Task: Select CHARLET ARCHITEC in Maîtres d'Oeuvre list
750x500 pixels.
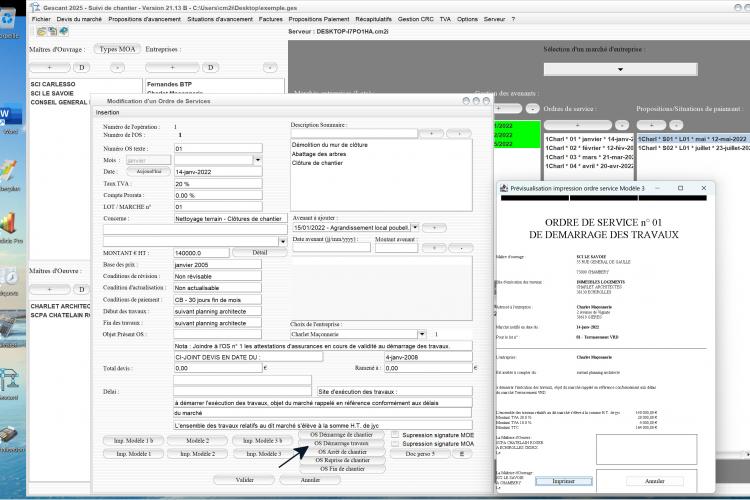Action: click(x=60, y=306)
